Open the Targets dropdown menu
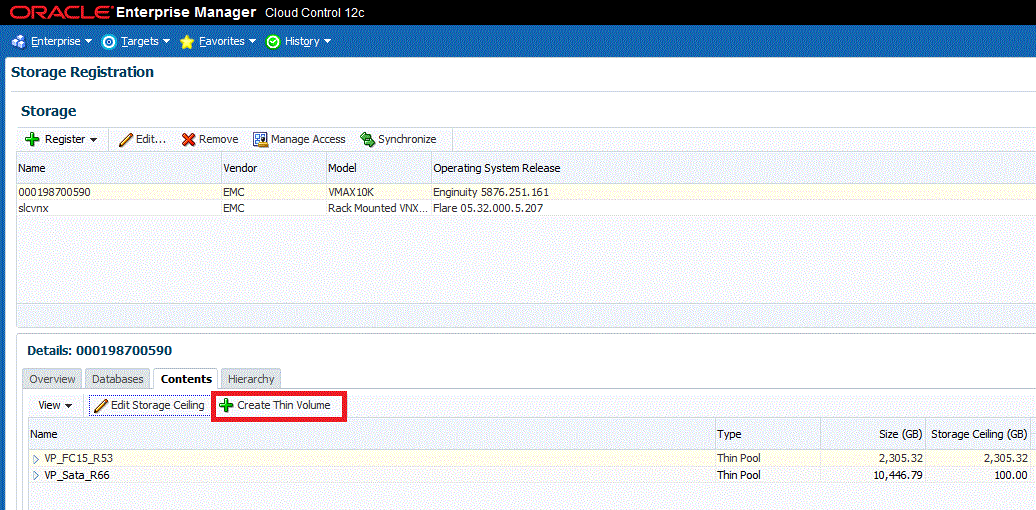1036x510 pixels. pos(145,42)
